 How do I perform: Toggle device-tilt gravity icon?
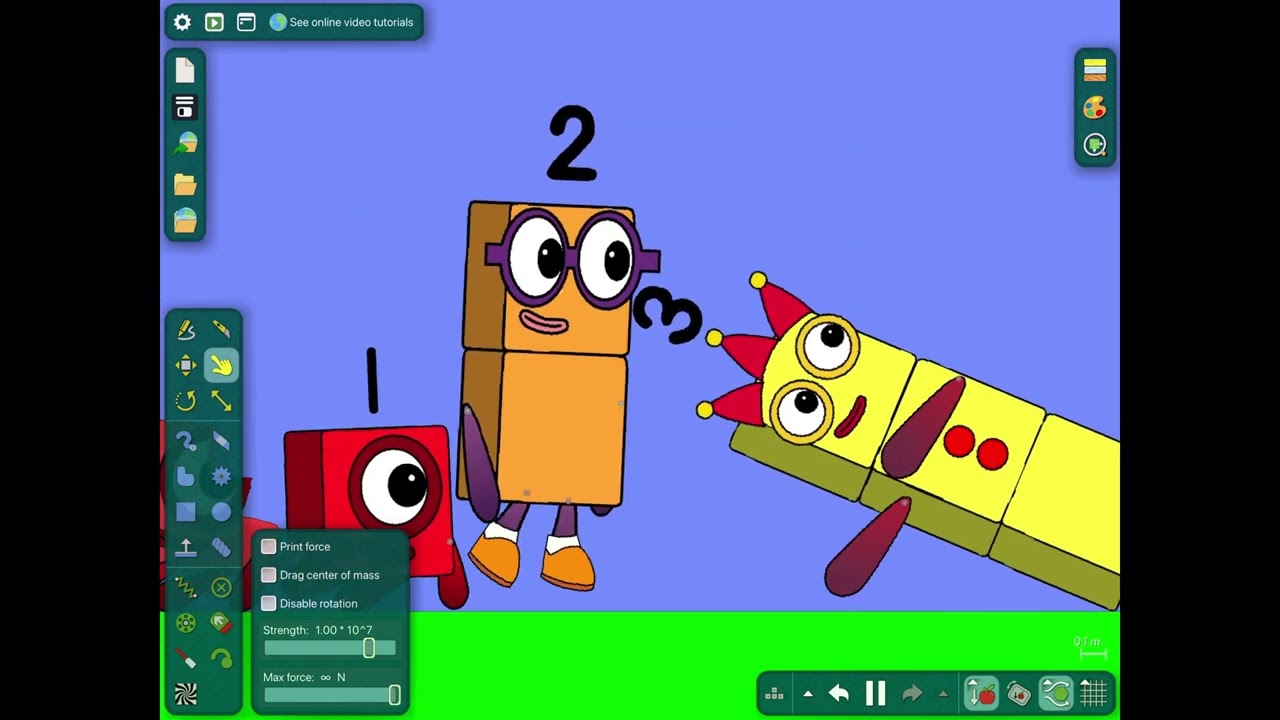pos(1019,693)
